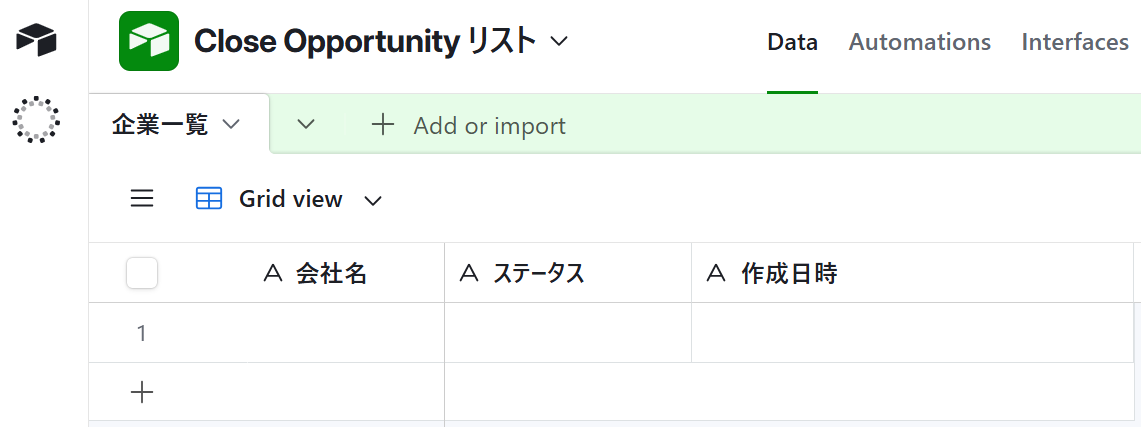Click Add or import button
Image resolution: width=1141 pixels, height=427 pixels.
point(489,126)
